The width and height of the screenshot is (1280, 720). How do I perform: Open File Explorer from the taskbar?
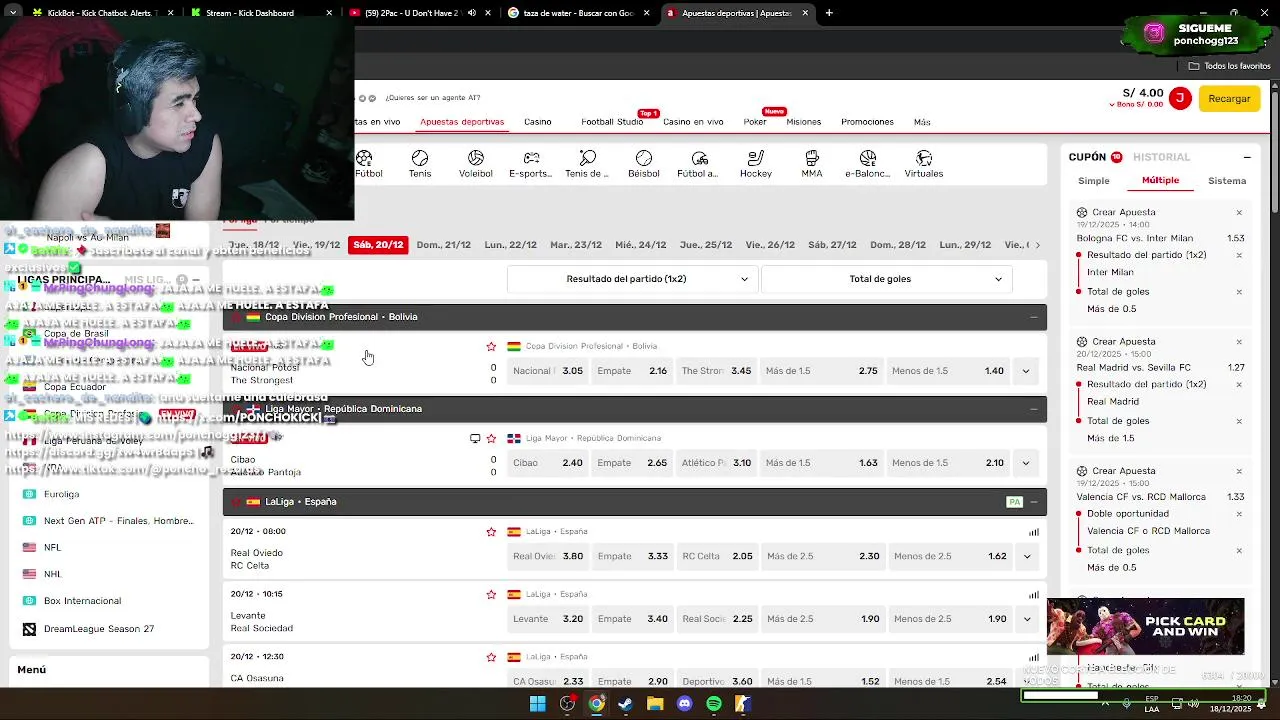pyautogui.click(x=655, y=704)
